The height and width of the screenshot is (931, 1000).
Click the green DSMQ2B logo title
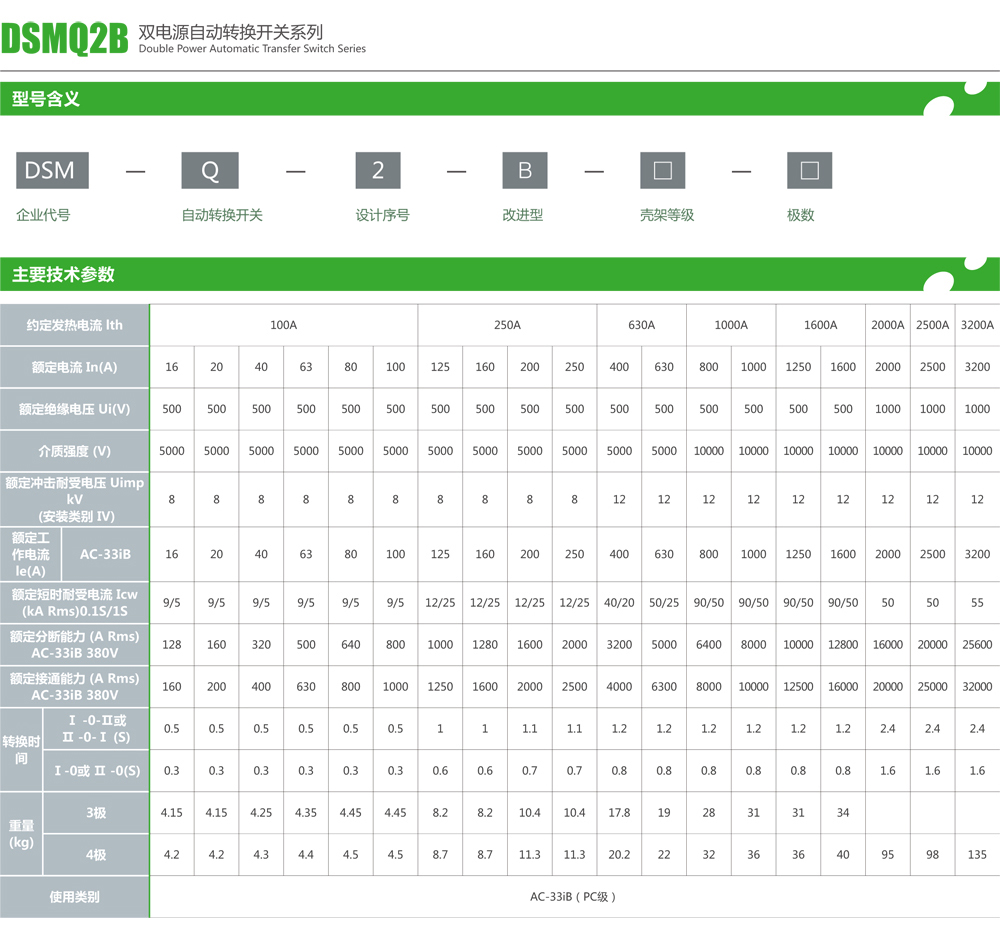65,40
